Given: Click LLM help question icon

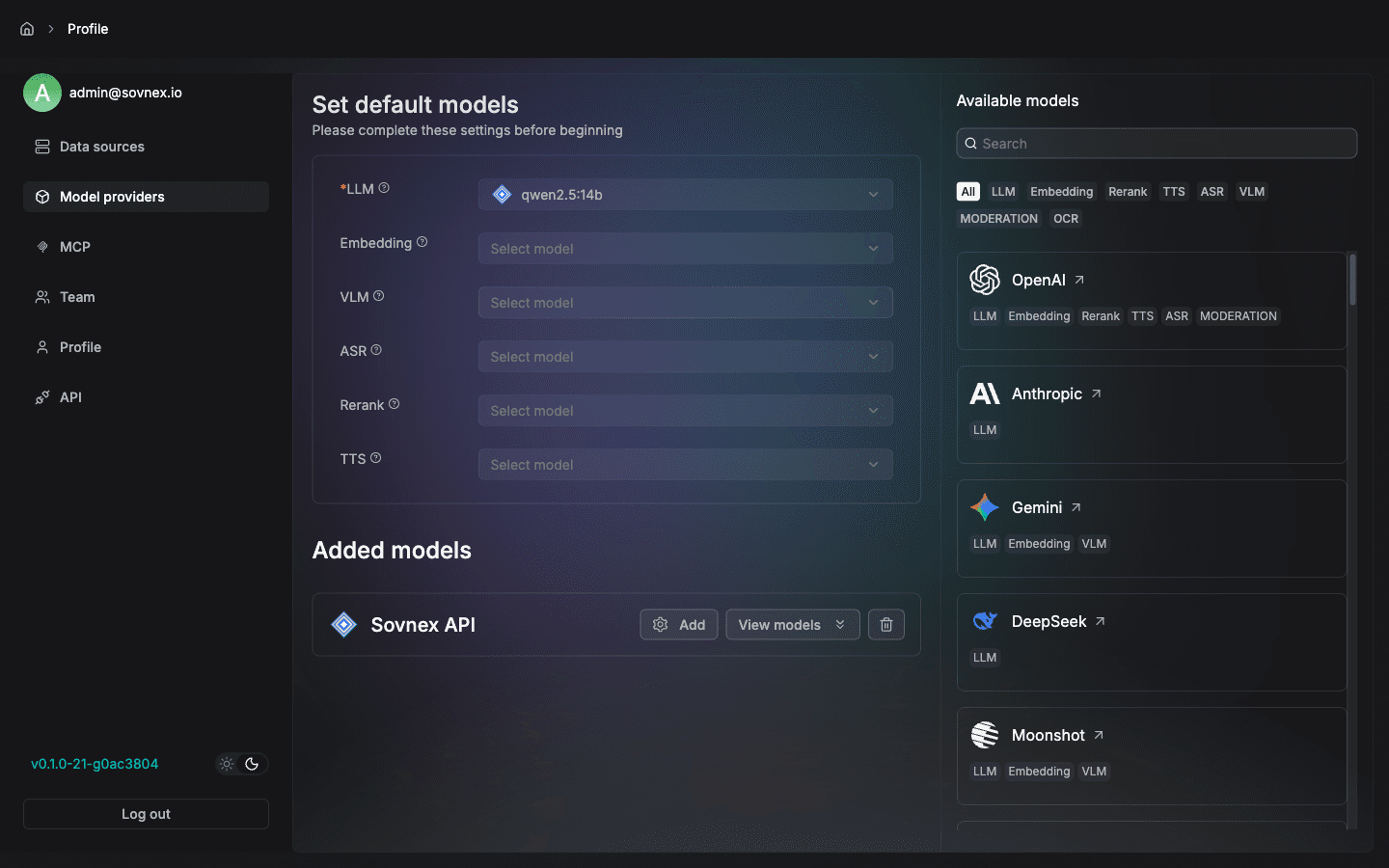Looking at the screenshot, I should 384,188.
